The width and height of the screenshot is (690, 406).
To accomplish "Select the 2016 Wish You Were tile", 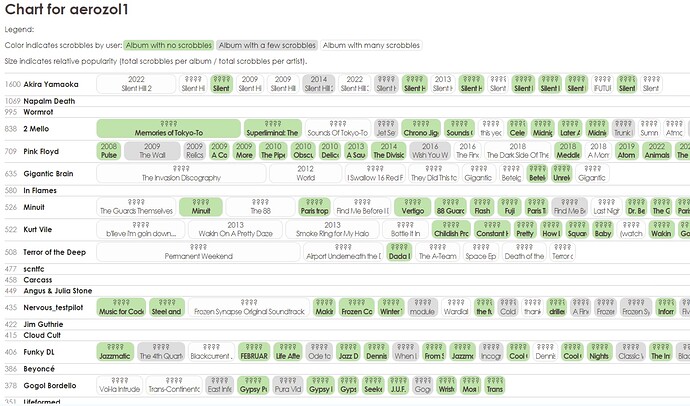I will [x=430, y=151].
